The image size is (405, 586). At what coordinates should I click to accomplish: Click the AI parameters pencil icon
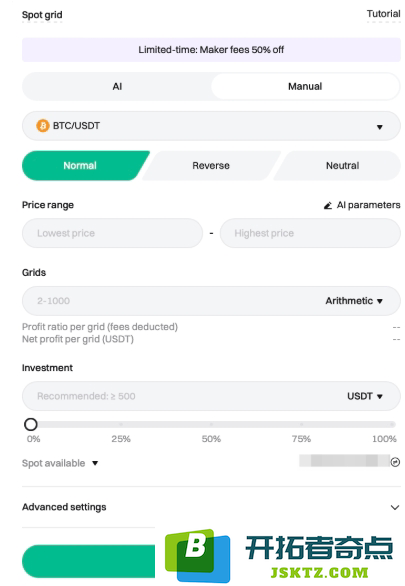pos(328,205)
